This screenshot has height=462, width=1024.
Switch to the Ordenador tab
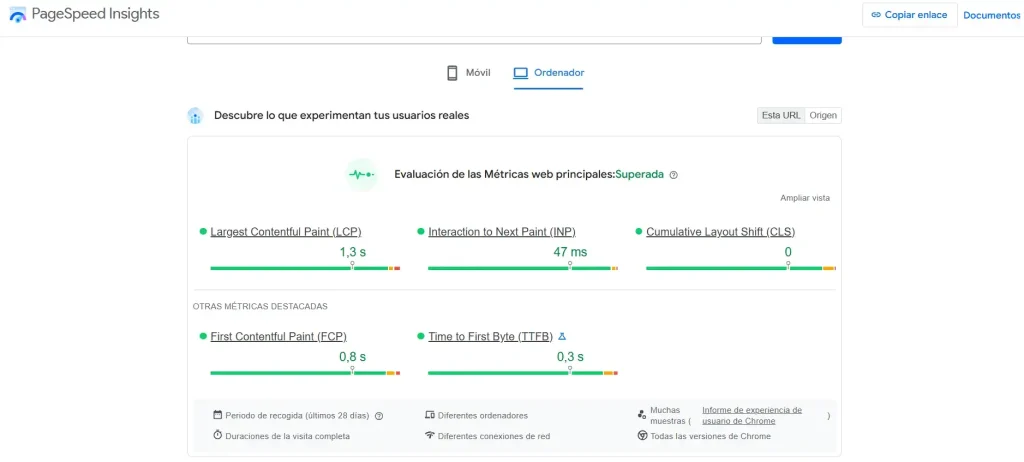(x=549, y=73)
